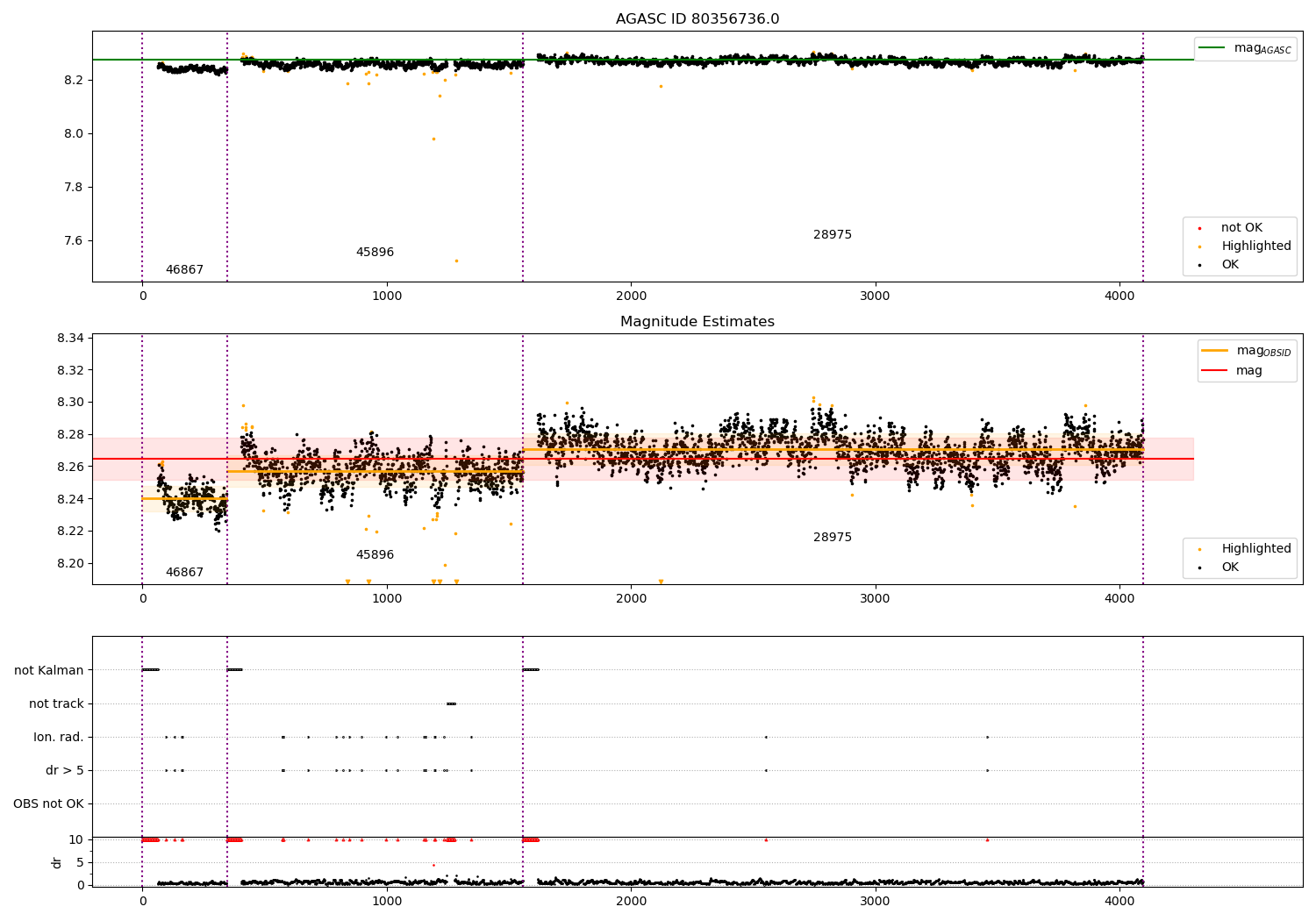Click y-tick '8.20' in middle plot
The width and height of the screenshot is (1316, 921).
click(x=70, y=564)
